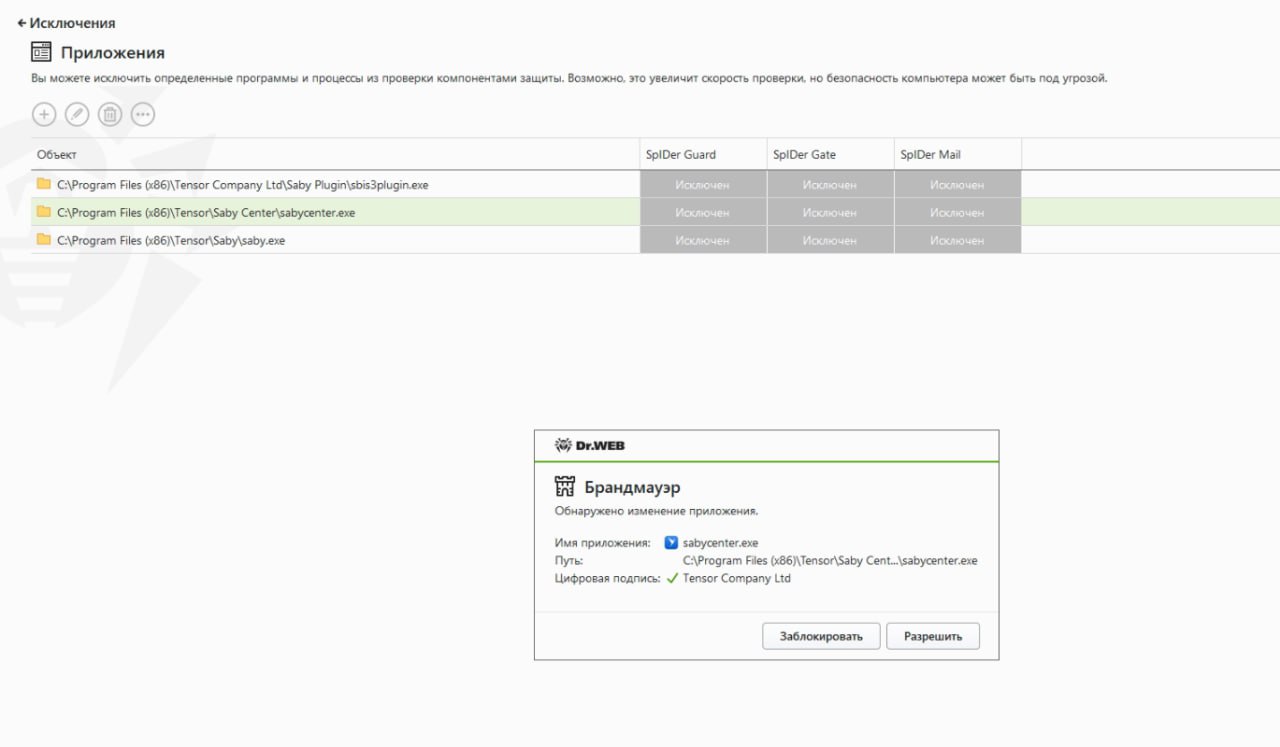Viewport: 1280px width, 747px height.
Task: Click the folder icon for saby.exe row
Action: [43, 240]
